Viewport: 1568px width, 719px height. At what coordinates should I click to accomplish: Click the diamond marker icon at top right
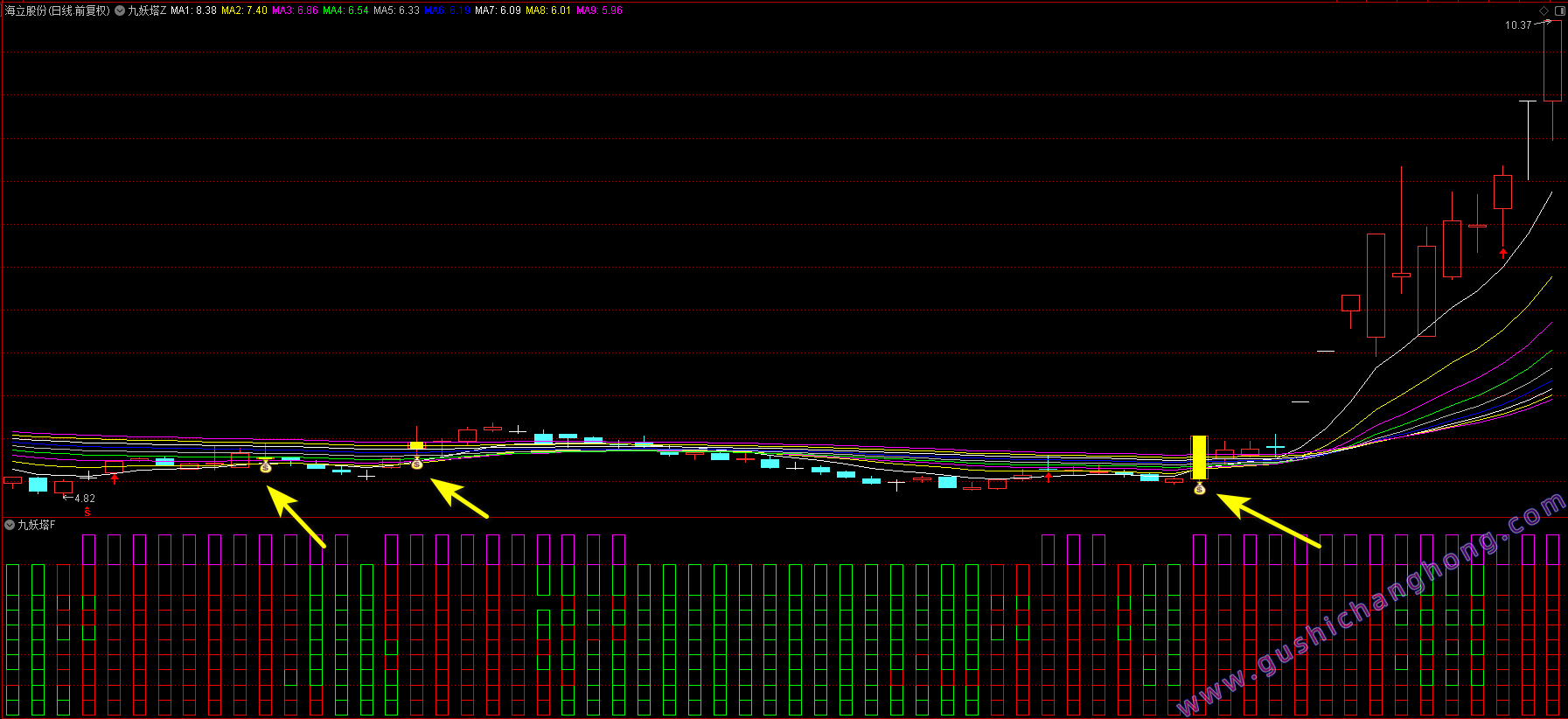click(x=1544, y=10)
